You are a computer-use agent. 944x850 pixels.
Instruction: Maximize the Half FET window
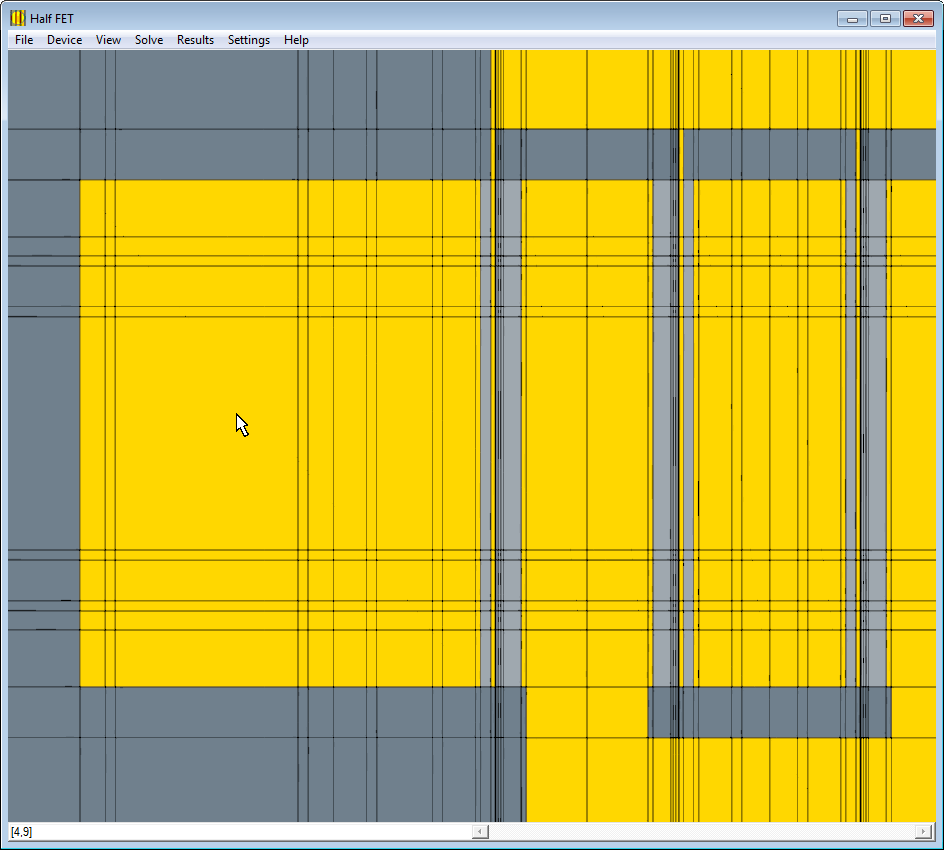click(x=885, y=19)
